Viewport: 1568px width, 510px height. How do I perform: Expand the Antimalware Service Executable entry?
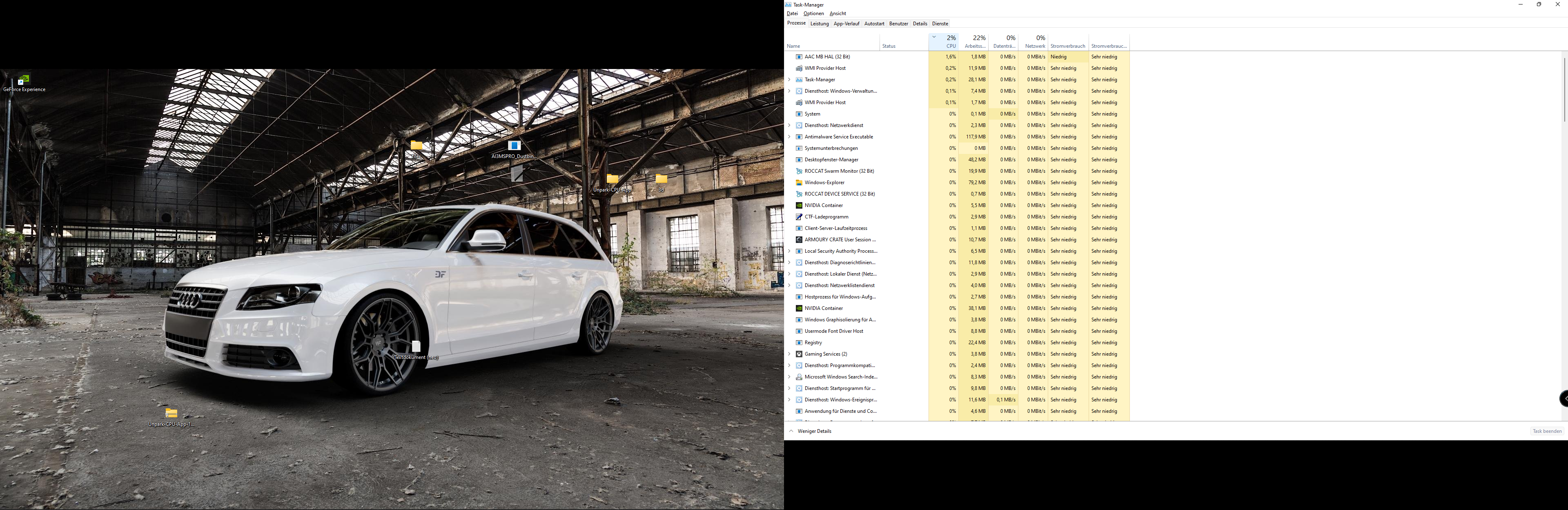coord(789,137)
